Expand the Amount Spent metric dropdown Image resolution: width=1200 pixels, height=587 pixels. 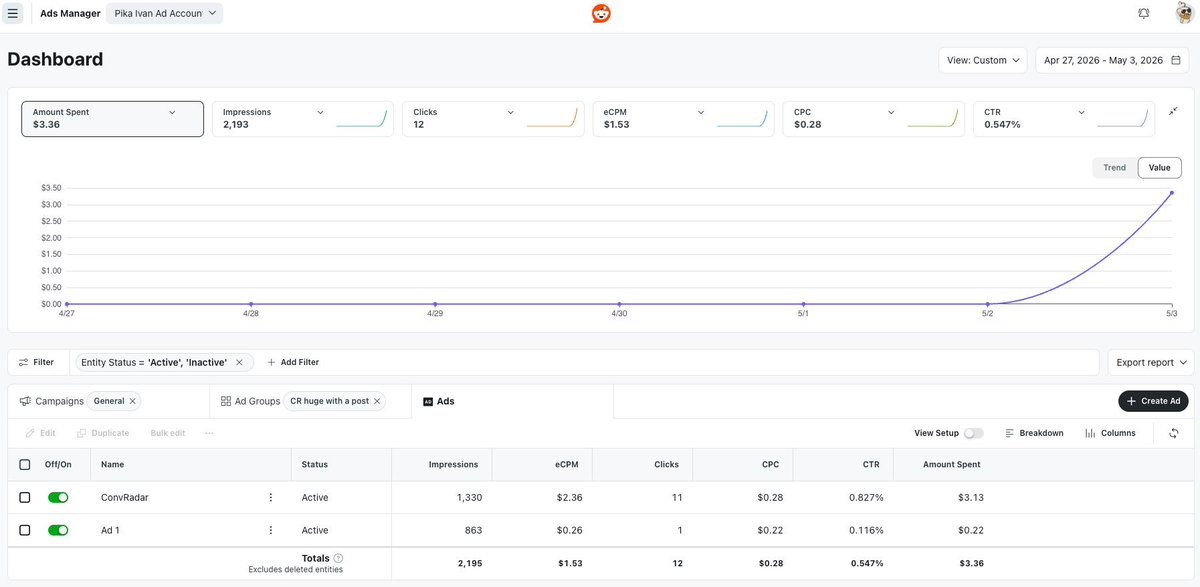click(x=172, y=113)
